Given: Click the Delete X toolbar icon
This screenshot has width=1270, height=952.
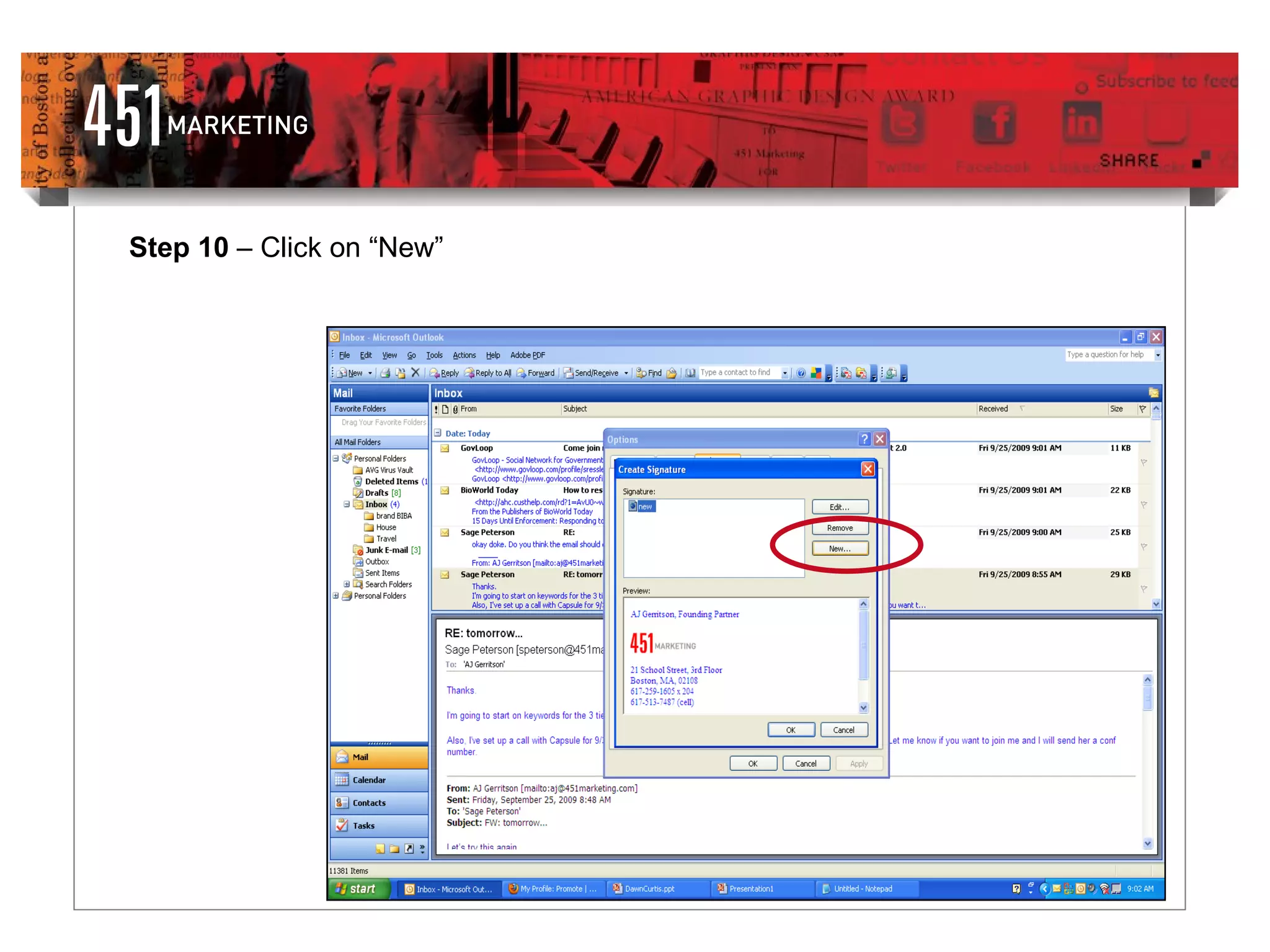Looking at the screenshot, I should click(x=415, y=373).
